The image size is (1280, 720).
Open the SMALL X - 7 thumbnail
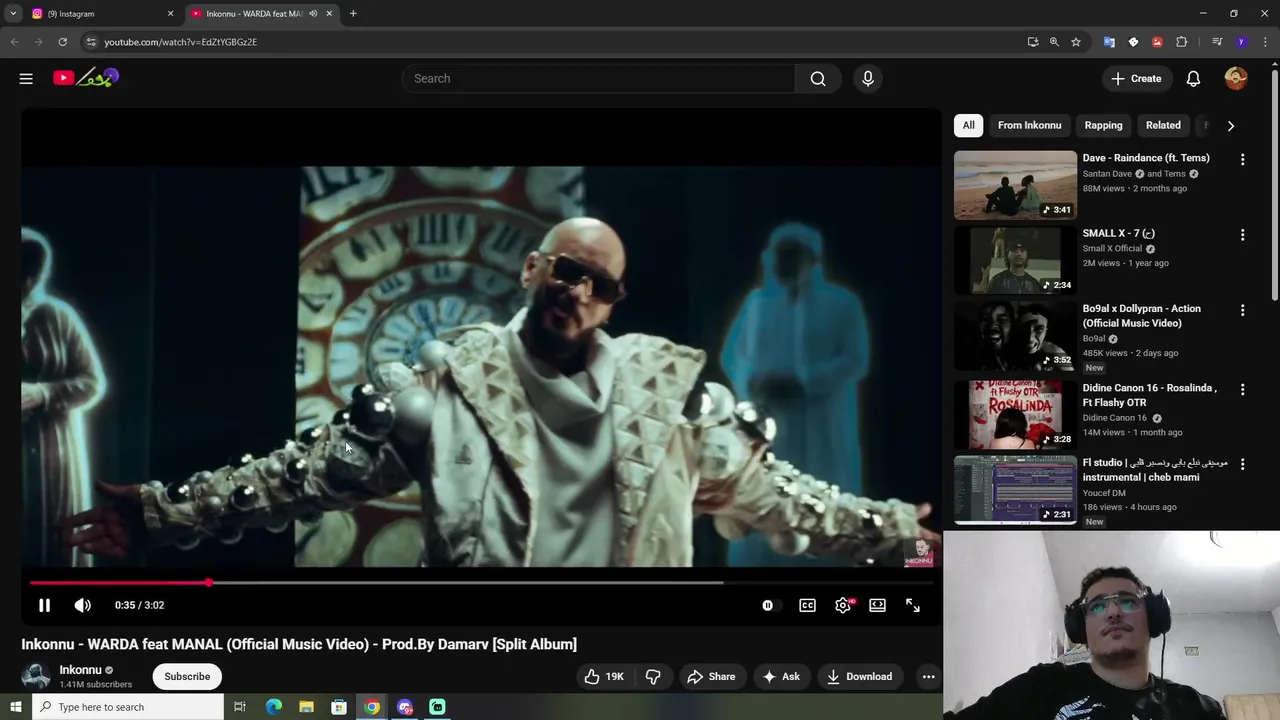tap(1015, 260)
